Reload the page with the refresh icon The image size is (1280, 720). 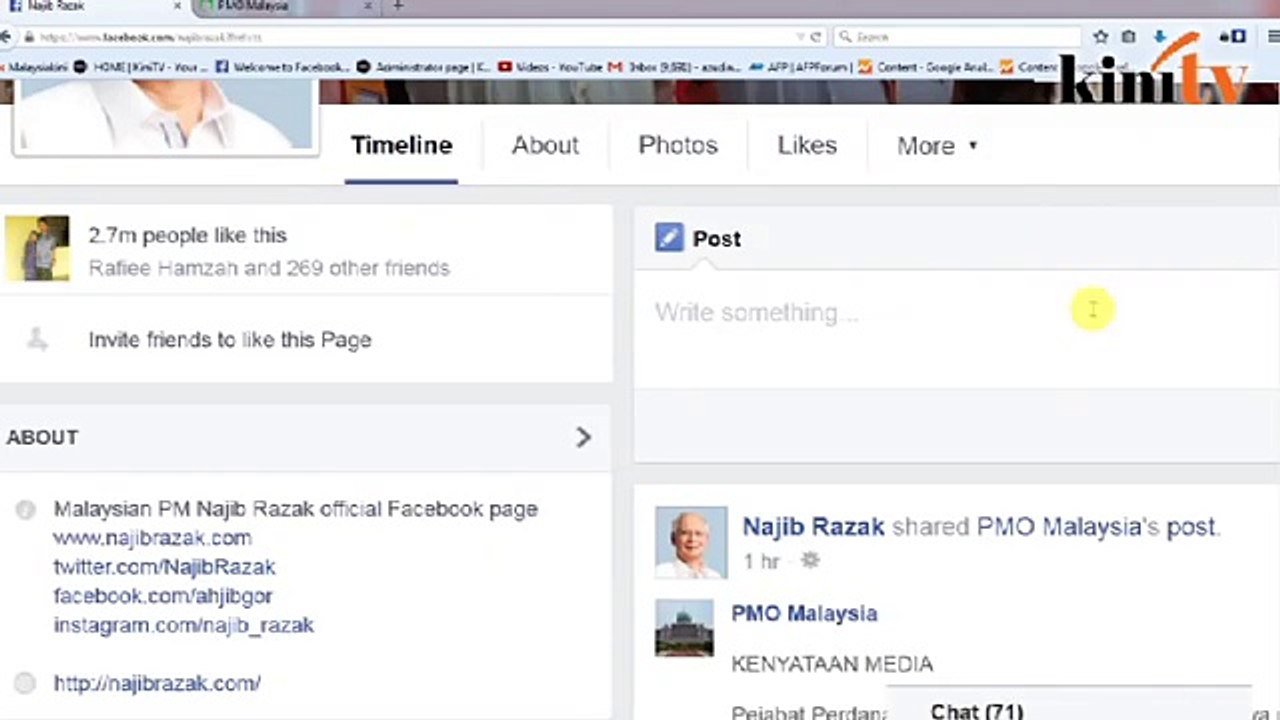(x=815, y=37)
